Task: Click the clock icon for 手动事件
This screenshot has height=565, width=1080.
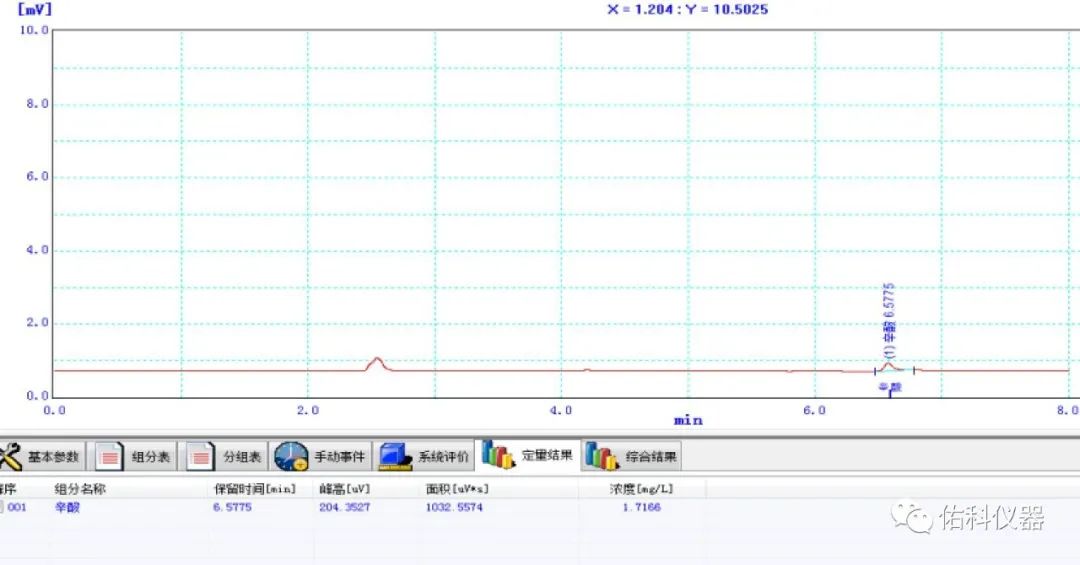Action: tap(291, 457)
